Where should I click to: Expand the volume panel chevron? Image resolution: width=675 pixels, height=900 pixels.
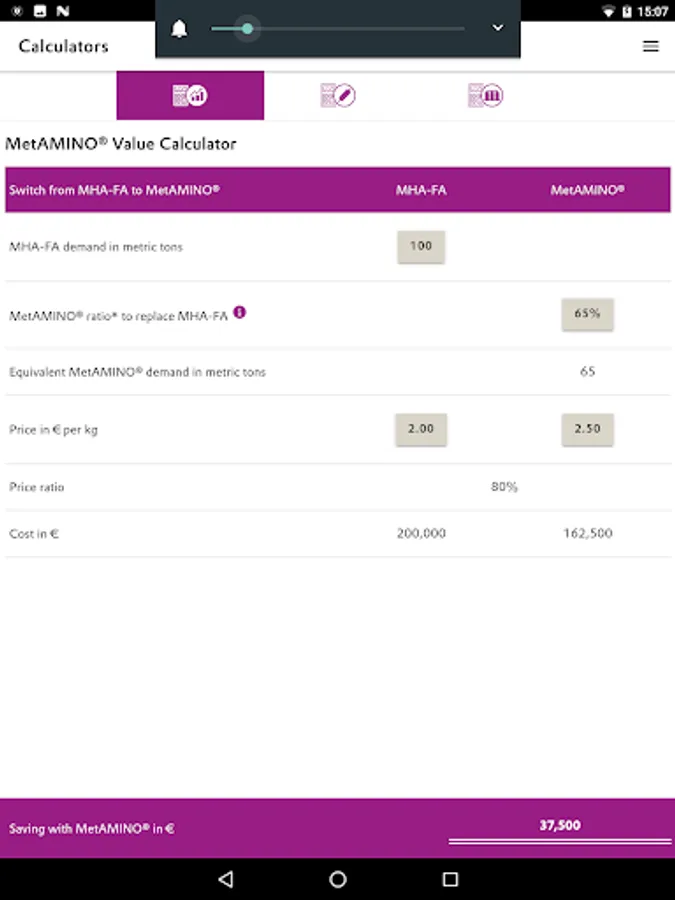point(498,28)
